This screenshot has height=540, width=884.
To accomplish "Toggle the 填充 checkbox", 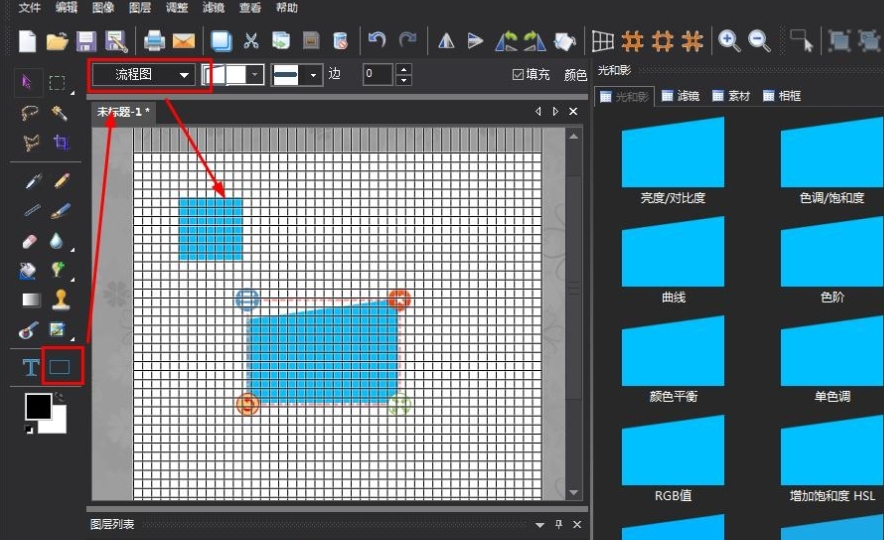I will tap(518, 74).
